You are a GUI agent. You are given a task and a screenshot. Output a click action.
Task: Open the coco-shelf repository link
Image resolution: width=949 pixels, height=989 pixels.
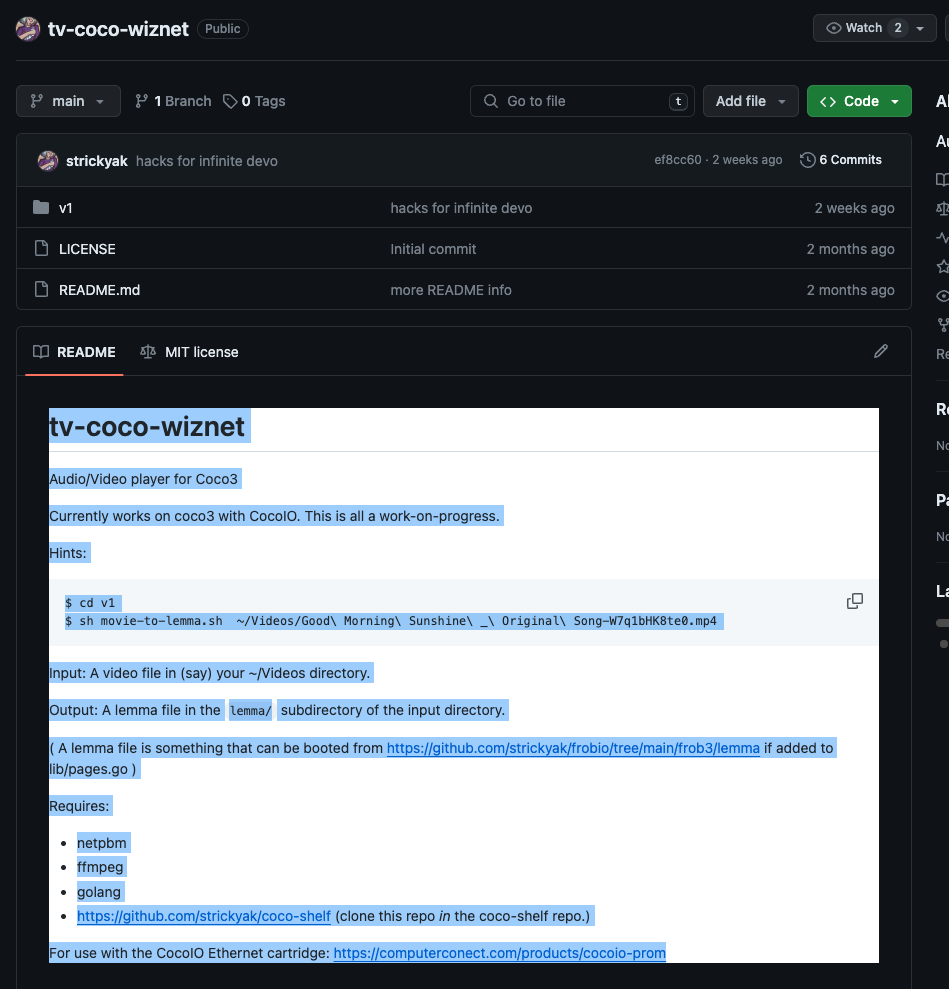tap(204, 916)
